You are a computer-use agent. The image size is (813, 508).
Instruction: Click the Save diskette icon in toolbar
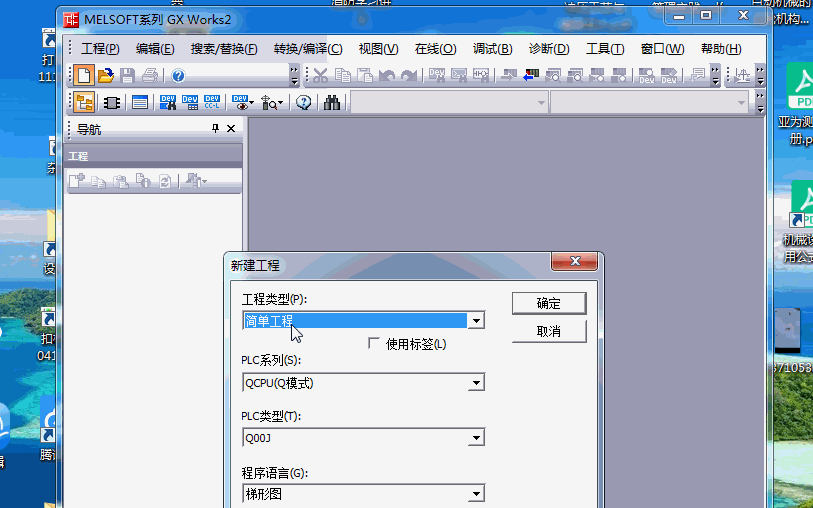tap(128, 75)
